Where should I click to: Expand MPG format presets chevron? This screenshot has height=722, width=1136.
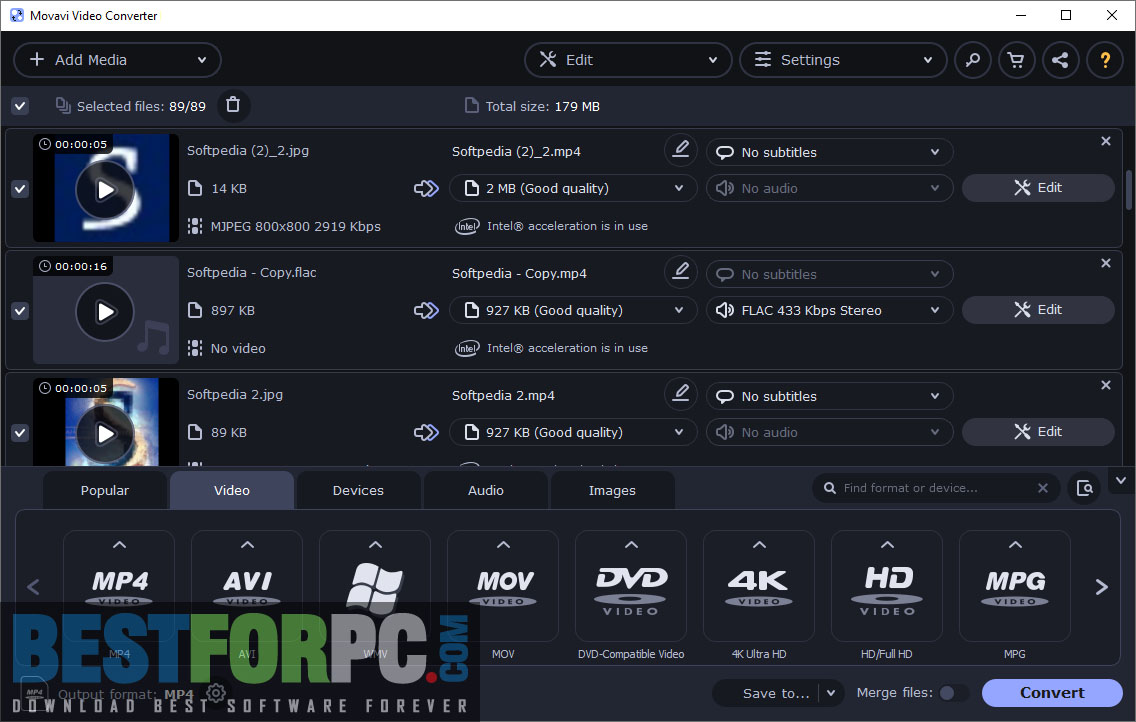click(x=1015, y=545)
